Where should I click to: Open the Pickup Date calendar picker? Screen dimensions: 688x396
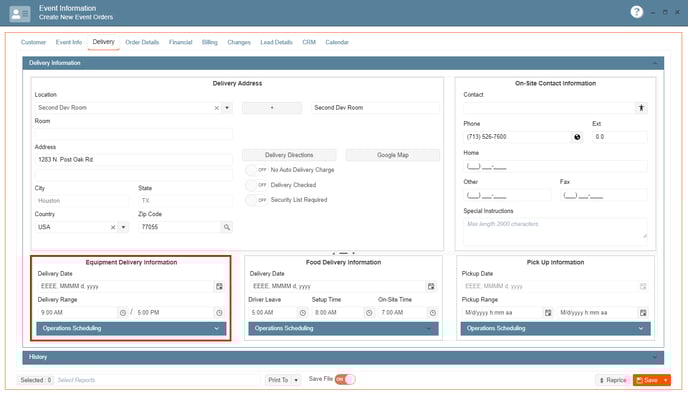[643, 286]
